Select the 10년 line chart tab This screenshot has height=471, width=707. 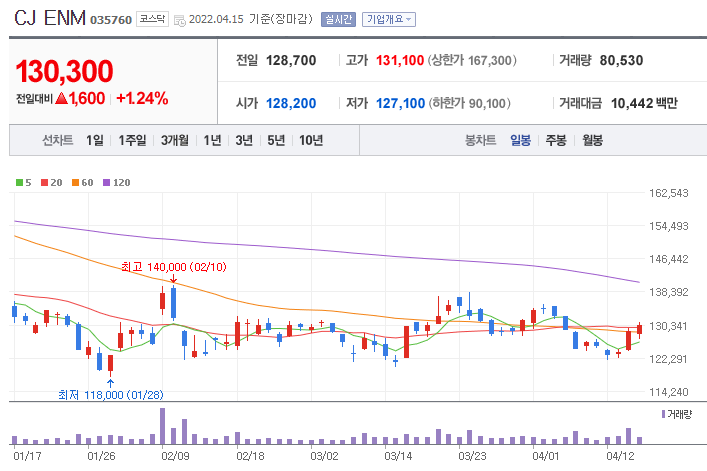click(311, 140)
